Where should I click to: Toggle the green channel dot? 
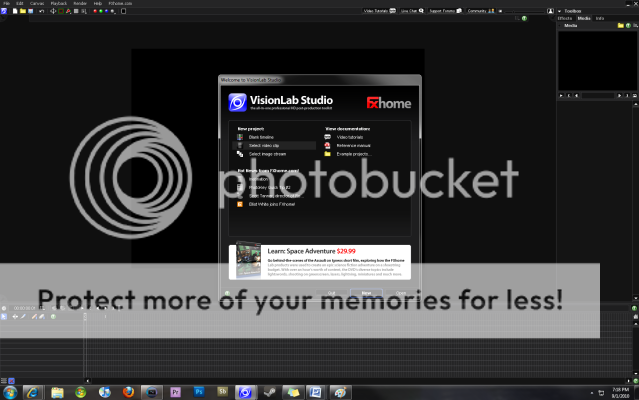[x=101, y=11]
